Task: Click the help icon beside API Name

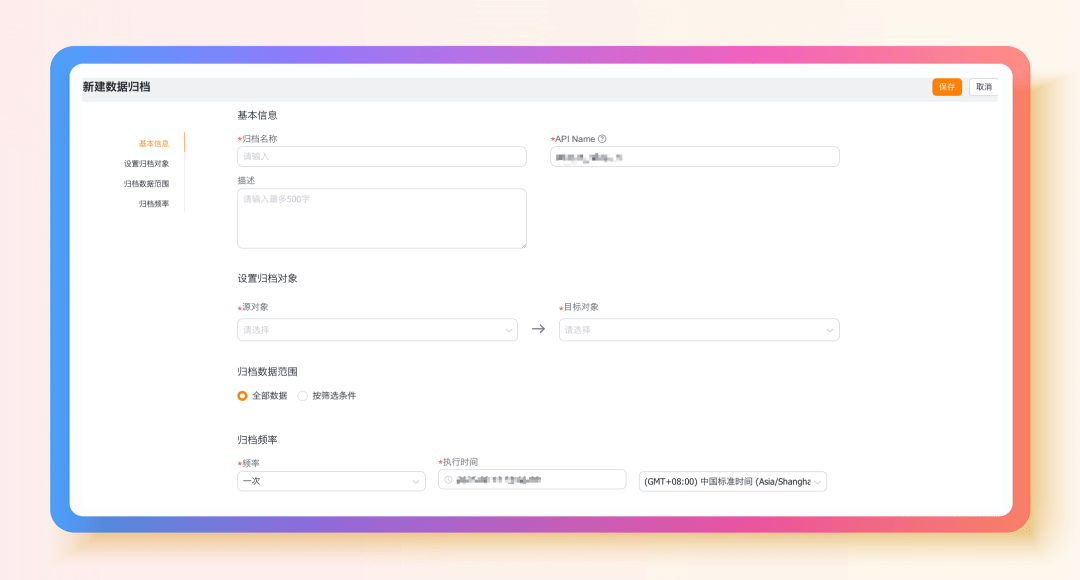Action: (602, 139)
